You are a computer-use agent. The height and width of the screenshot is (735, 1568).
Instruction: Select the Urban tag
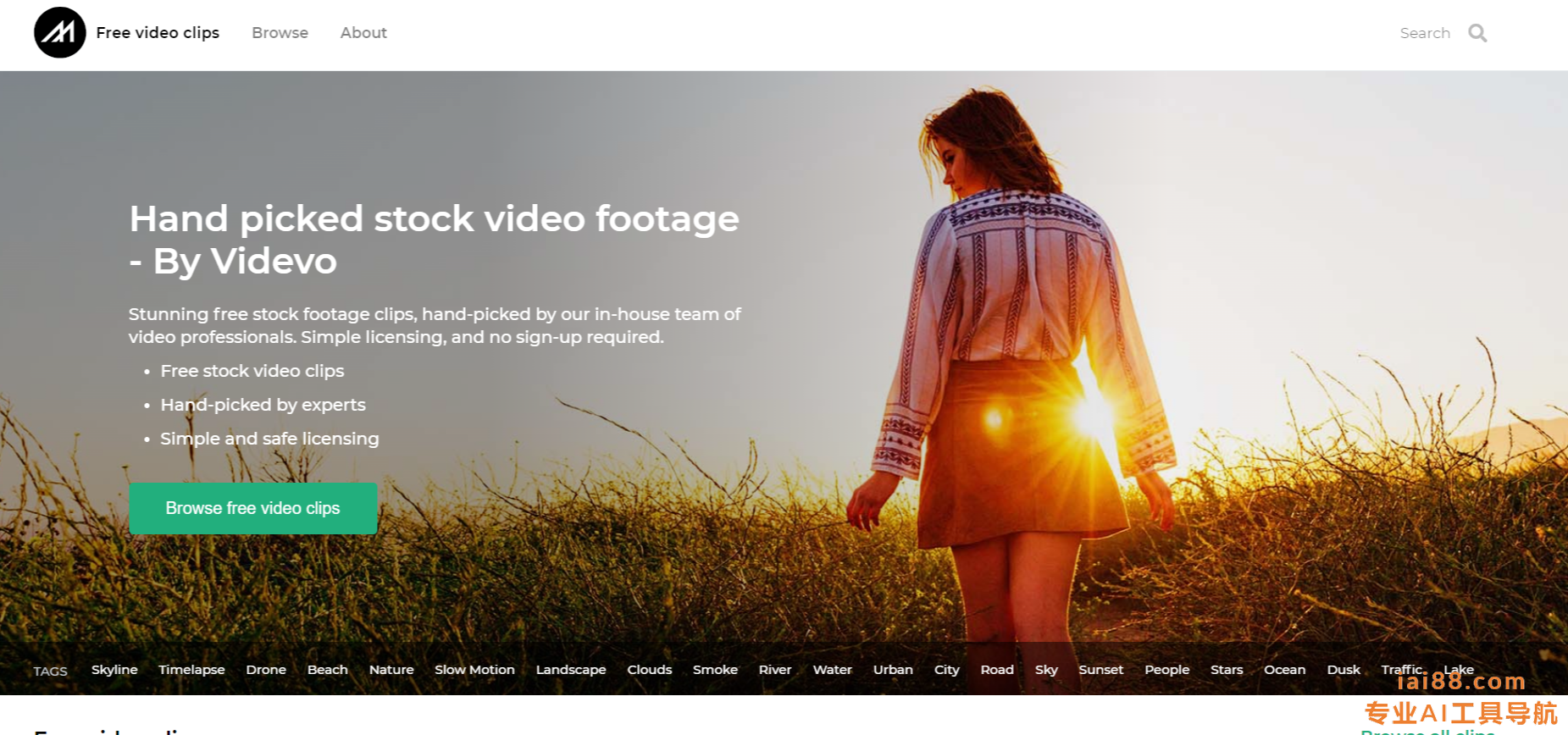pos(893,669)
